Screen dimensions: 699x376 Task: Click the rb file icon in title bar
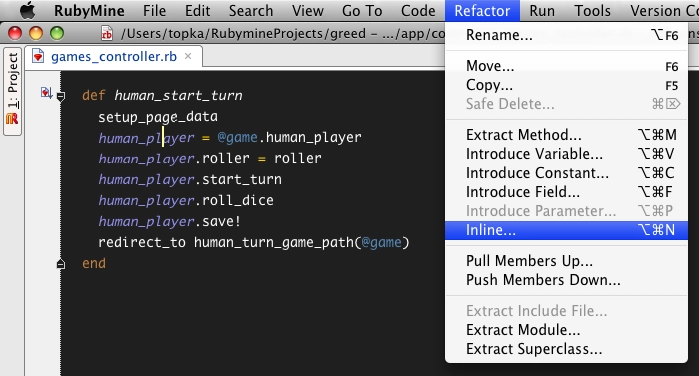pyautogui.click(x=107, y=33)
